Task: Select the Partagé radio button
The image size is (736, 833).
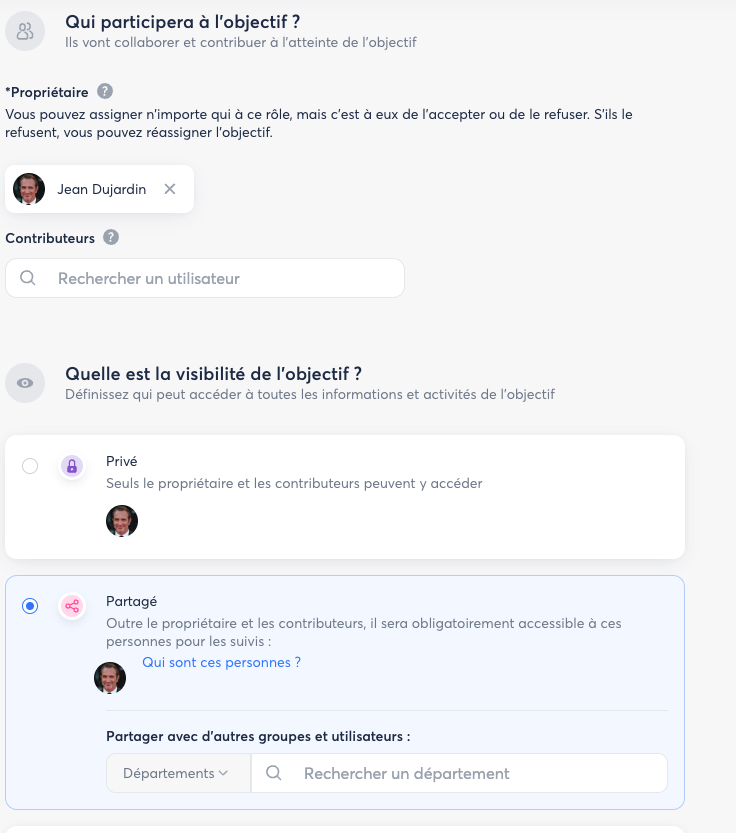Action: 30,606
